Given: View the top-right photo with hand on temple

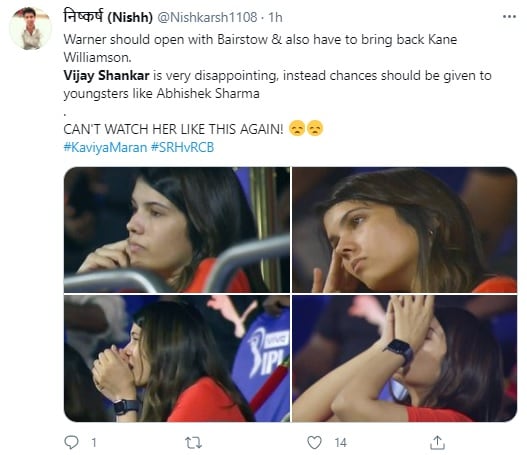Looking at the screenshot, I should tap(404, 230).
